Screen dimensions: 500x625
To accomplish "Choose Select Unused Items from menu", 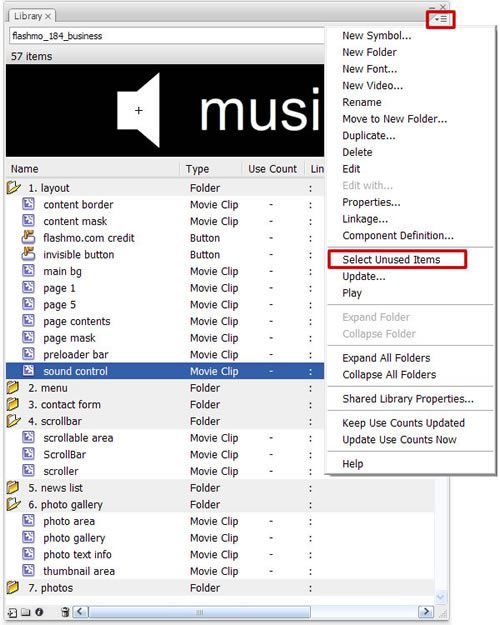I will (391, 260).
